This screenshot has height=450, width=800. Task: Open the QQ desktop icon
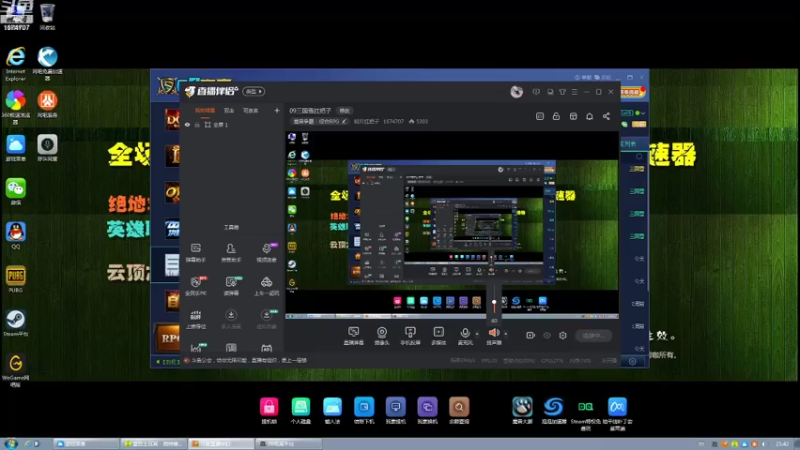coord(15,235)
